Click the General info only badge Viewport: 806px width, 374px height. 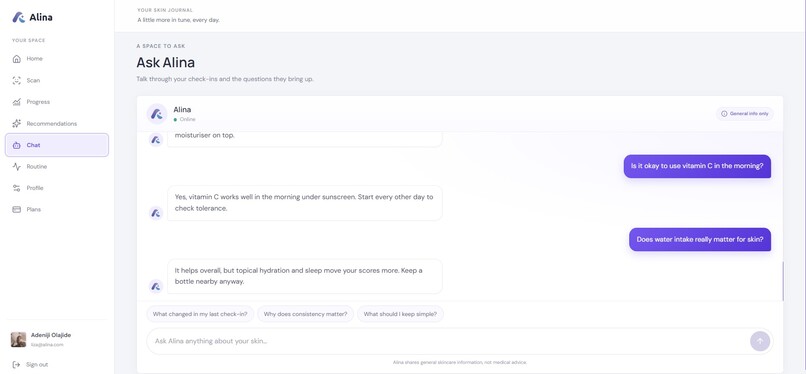(745, 114)
